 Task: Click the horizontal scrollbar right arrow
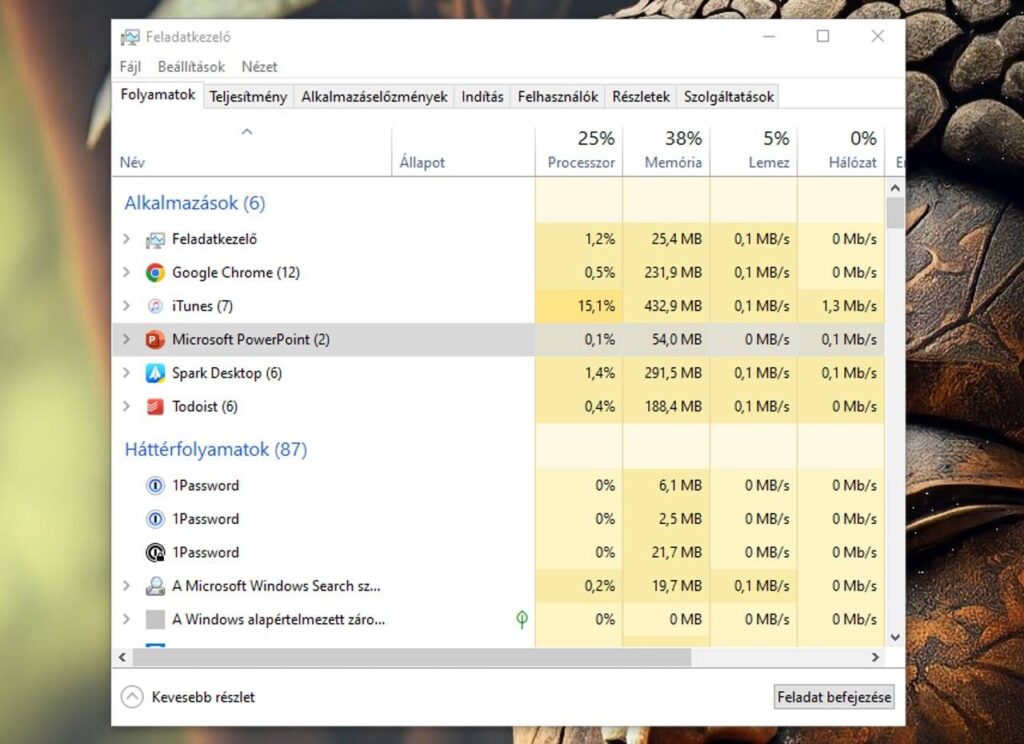pos(876,657)
